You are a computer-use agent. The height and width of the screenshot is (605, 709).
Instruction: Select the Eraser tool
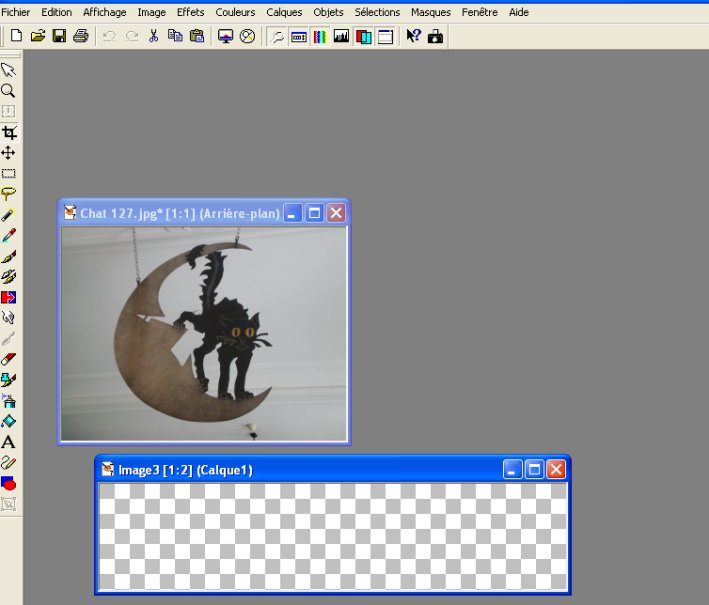pyautogui.click(x=9, y=359)
